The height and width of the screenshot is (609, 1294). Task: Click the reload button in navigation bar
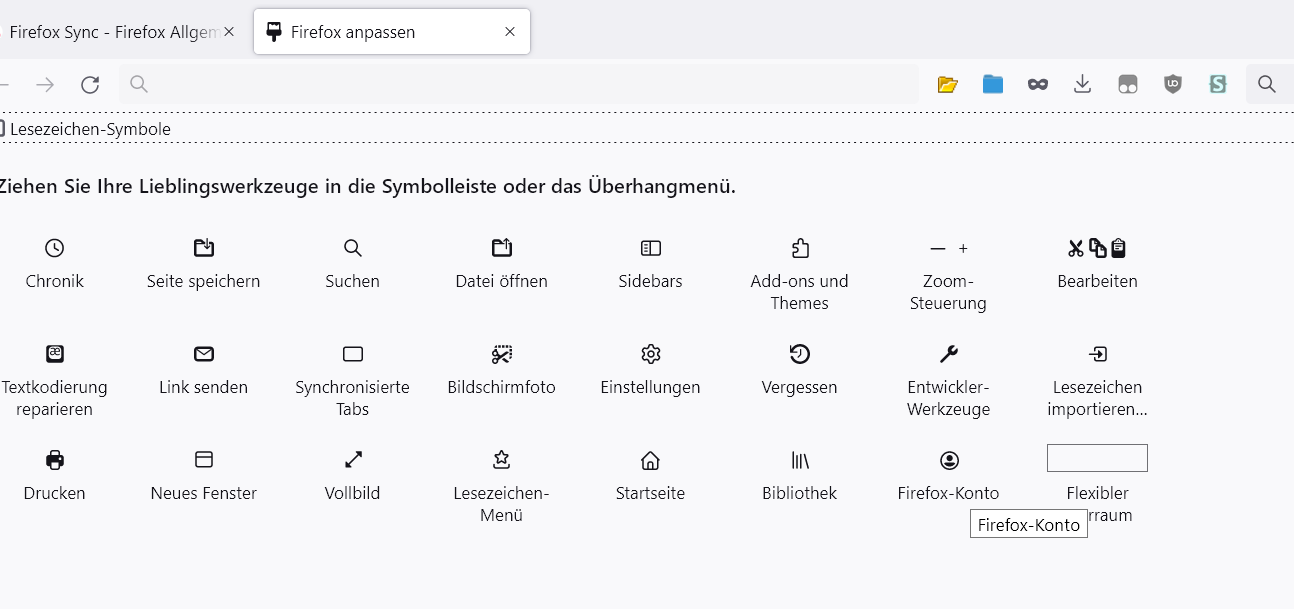coord(90,84)
